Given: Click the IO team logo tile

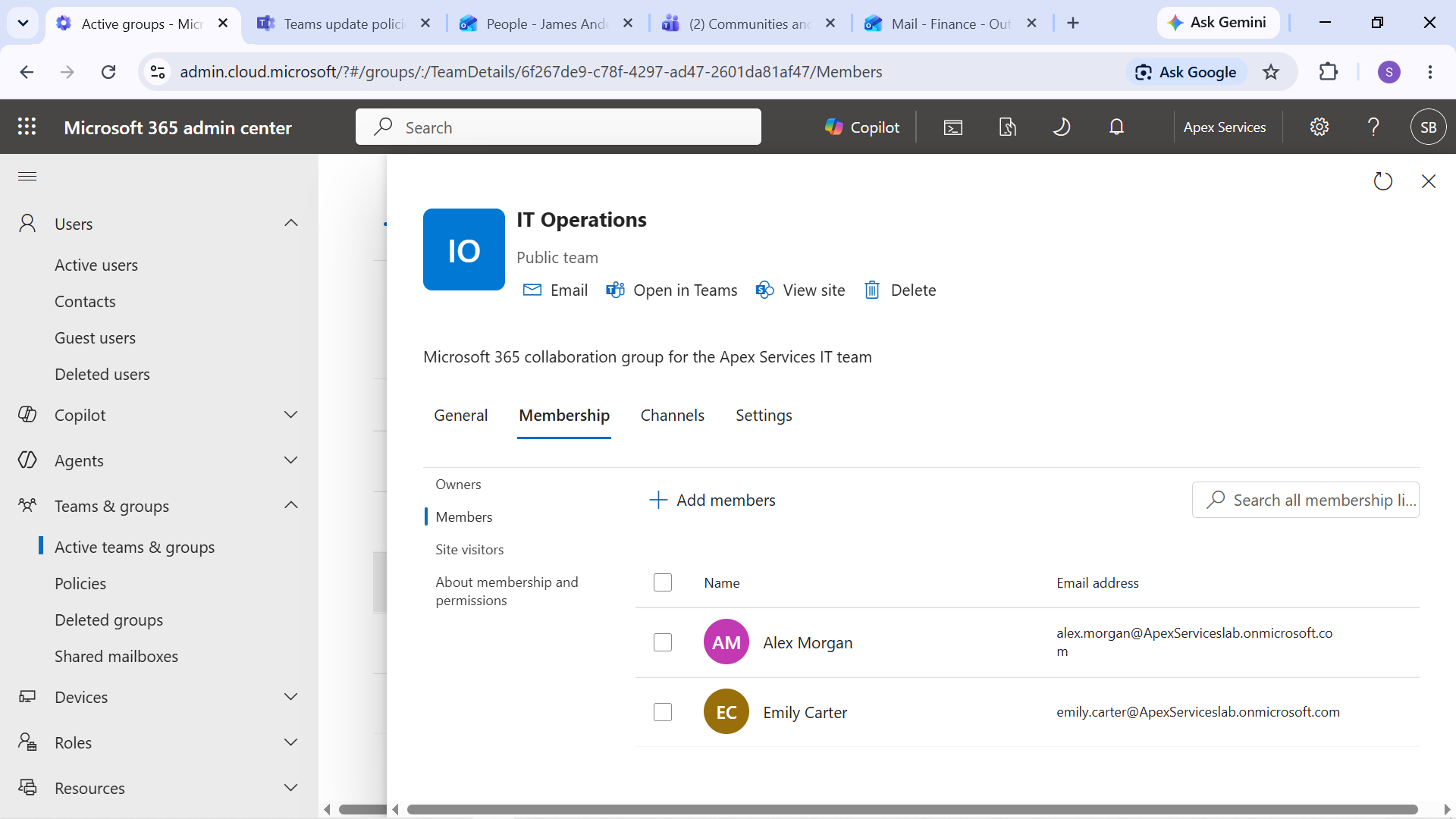Looking at the screenshot, I should pos(464,249).
